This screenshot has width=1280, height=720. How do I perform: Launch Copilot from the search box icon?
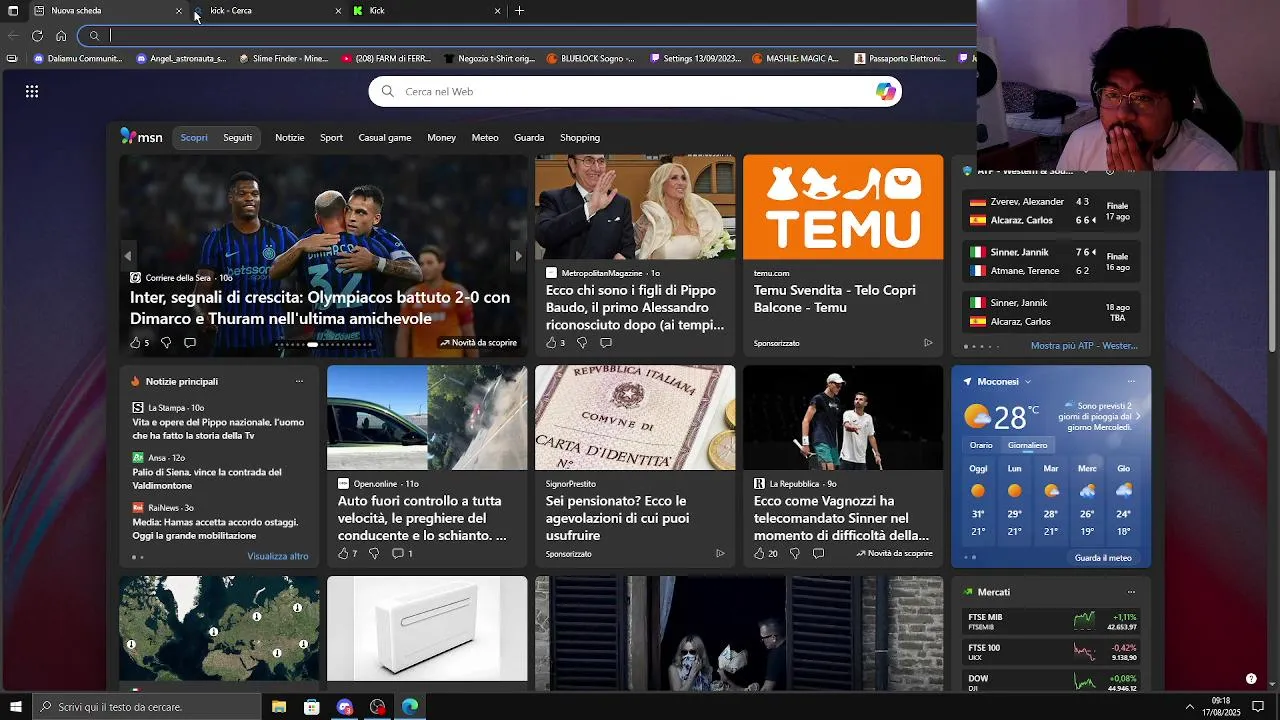[x=885, y=91]
